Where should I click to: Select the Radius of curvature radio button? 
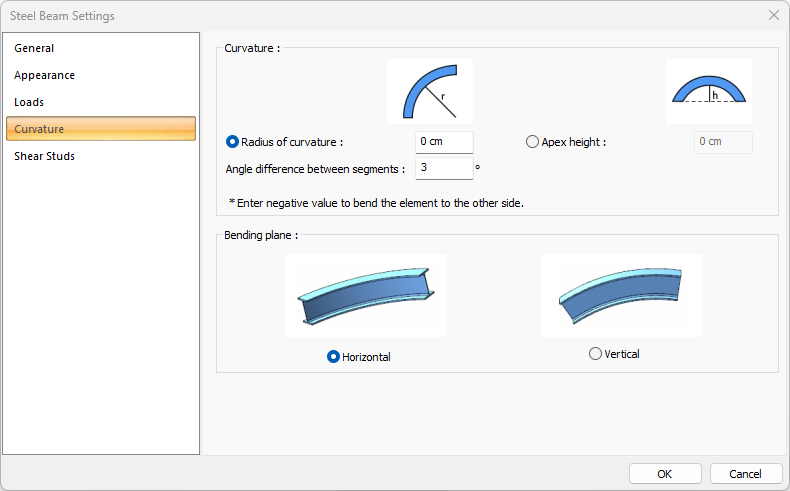coord(233,142)
